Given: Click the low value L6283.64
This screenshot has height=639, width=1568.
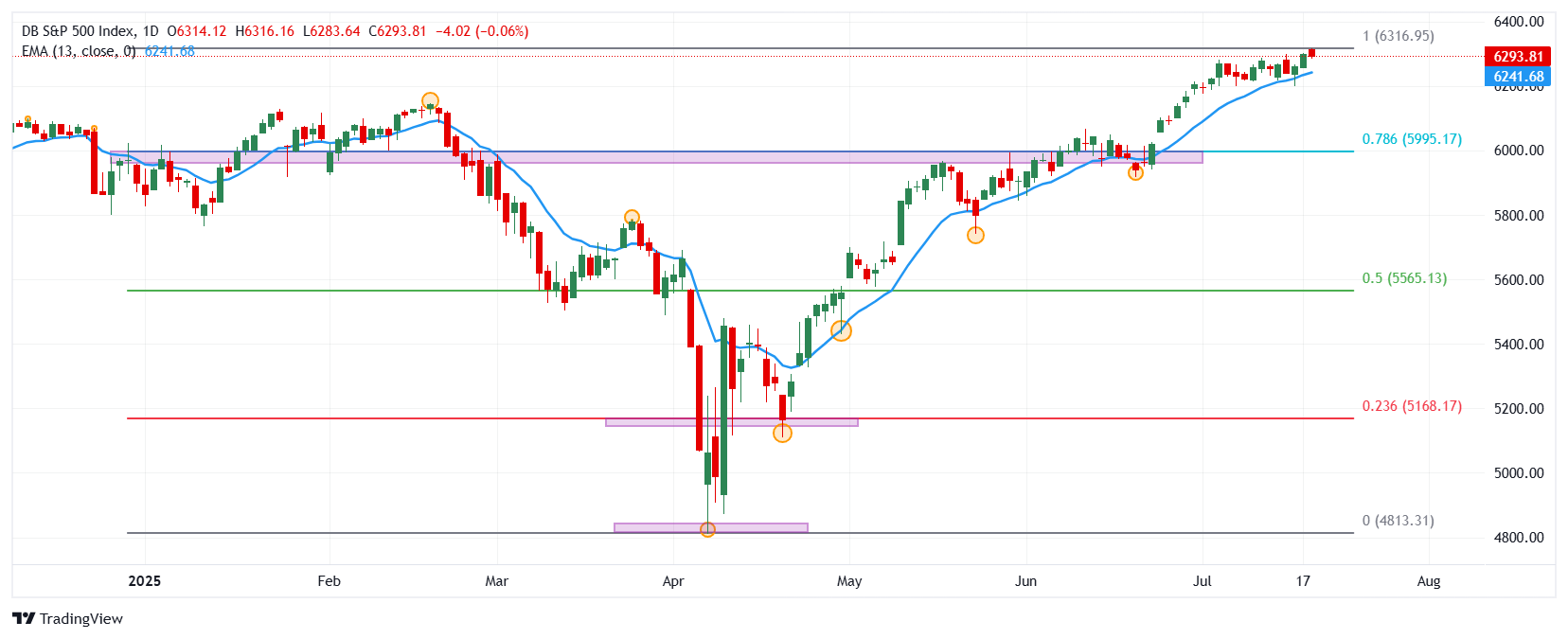Looking at the screenshot, I should tap(331, 31).
